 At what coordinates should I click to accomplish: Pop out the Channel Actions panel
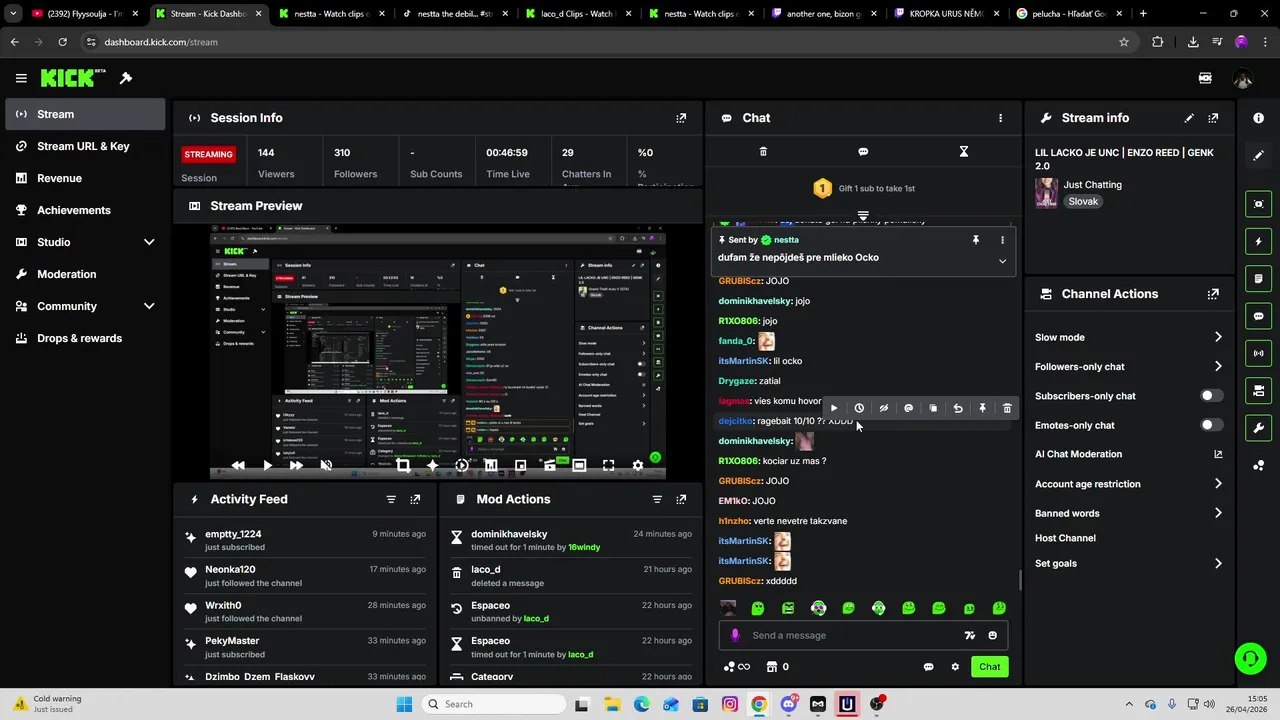click(1213, 294)
